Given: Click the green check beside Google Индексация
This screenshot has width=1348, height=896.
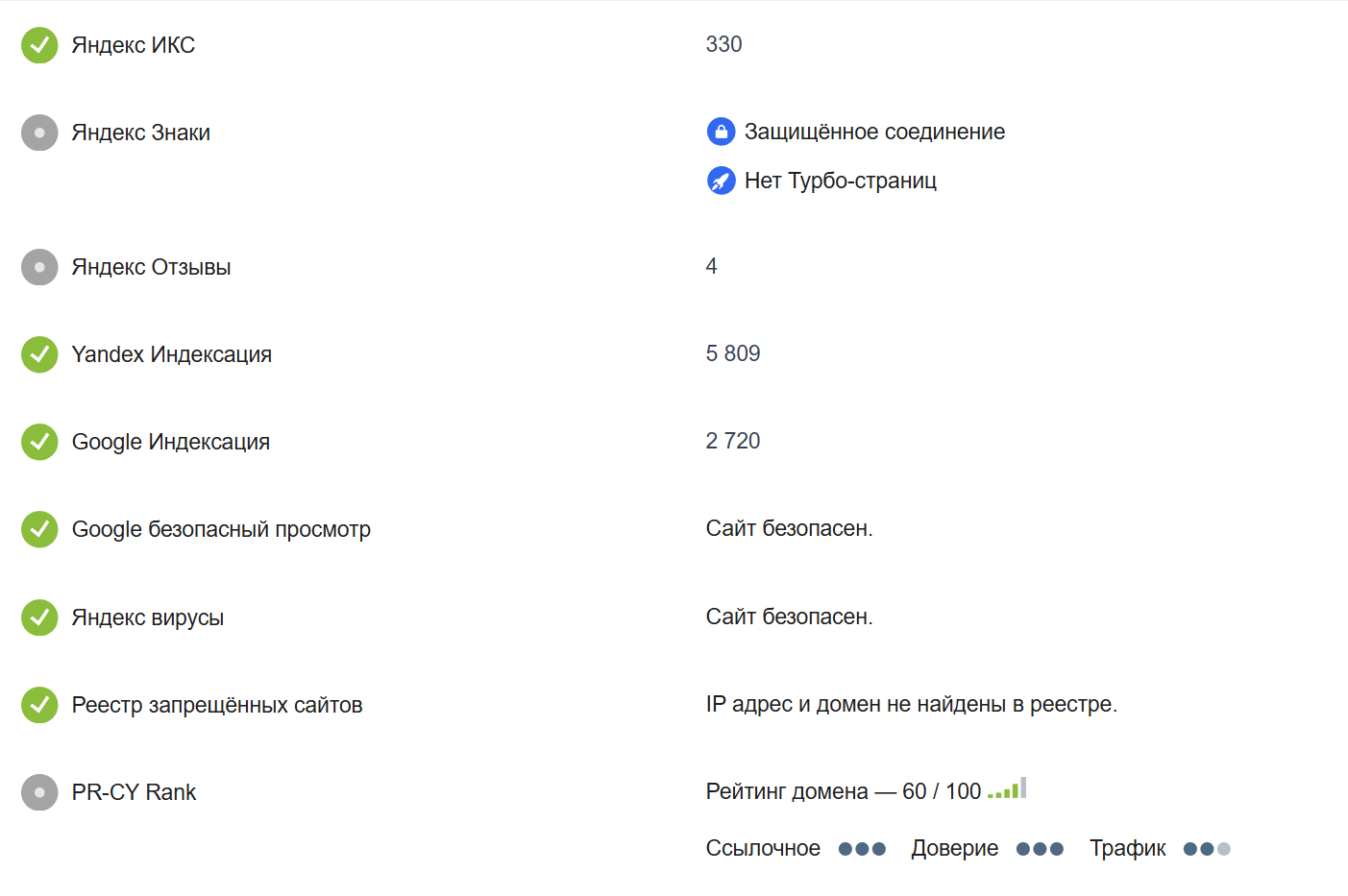Looking at the screenshot, I should [x=39, y=442].
